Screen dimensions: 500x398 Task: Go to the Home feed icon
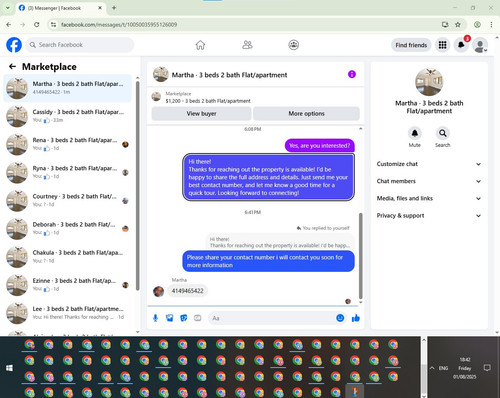pos(200,45)
